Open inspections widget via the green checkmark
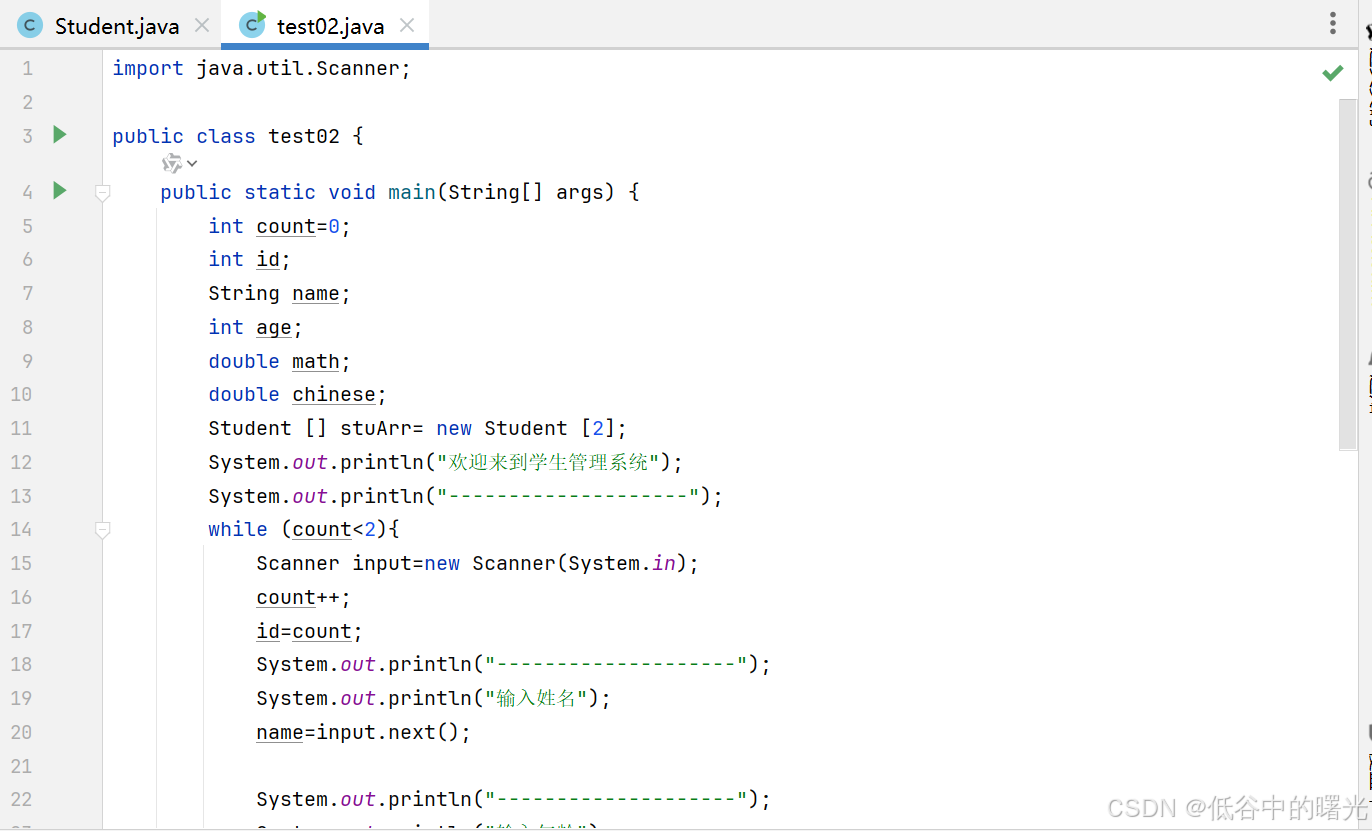Image resolution: width=1372 pixels, height=831 pixels. tap(1332, 72)
